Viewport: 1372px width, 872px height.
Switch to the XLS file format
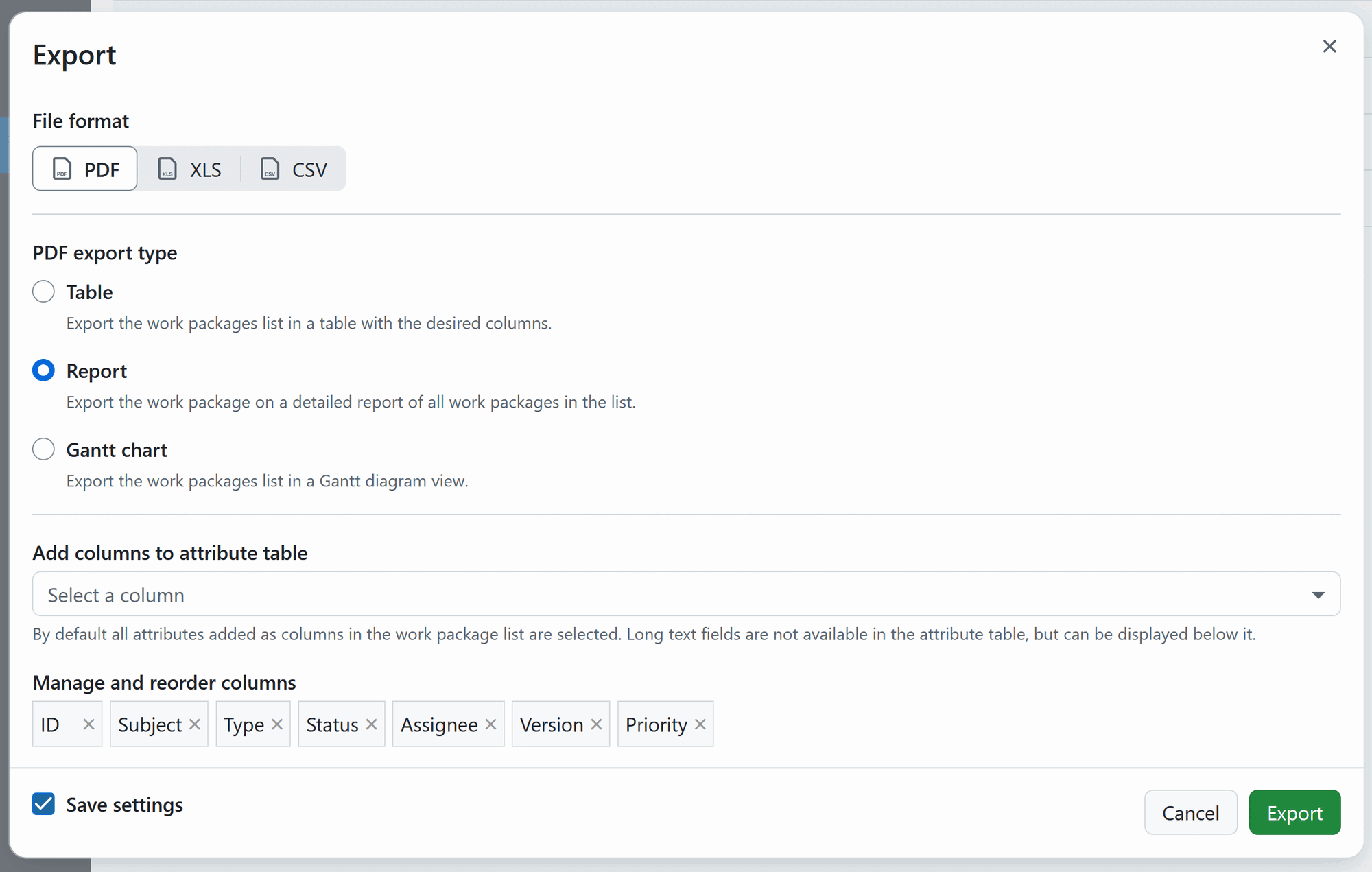click(190, 169)
